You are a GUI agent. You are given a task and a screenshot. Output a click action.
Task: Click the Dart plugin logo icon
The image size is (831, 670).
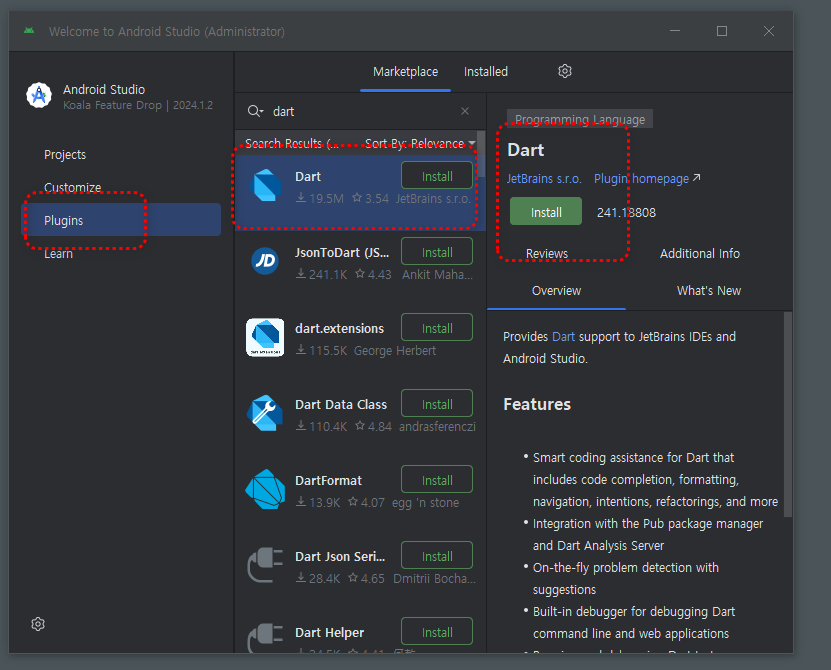click(x=265, y=186)
